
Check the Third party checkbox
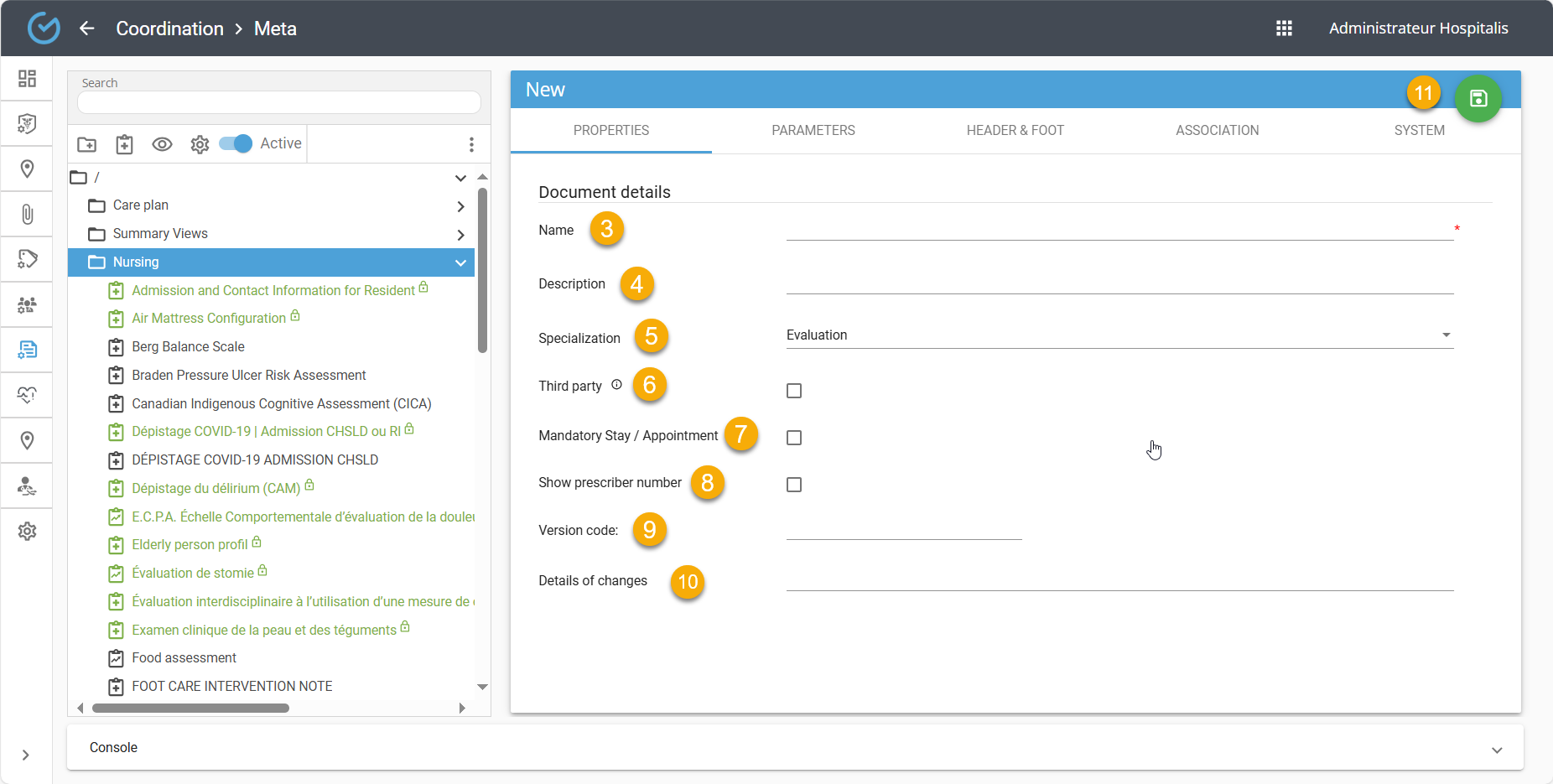[794, 391]
